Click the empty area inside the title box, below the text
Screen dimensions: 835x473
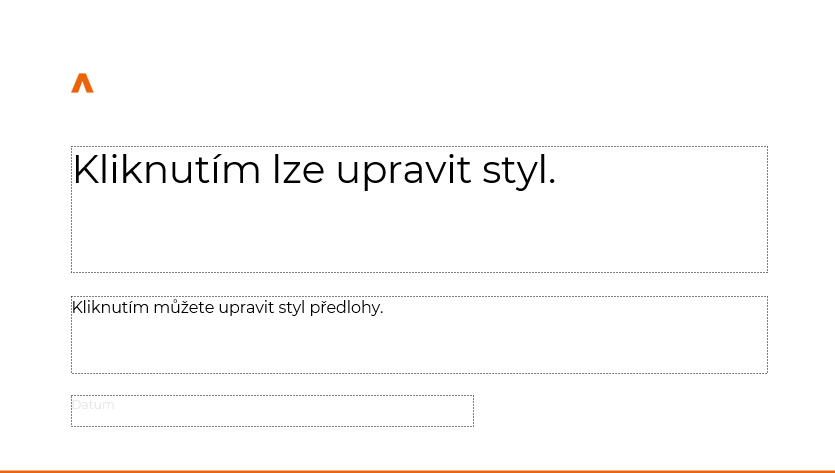[x=419, y=234]
